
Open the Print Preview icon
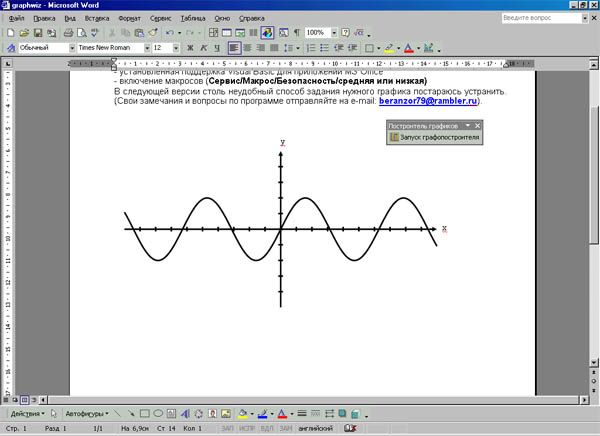click(x=82, y=33)
